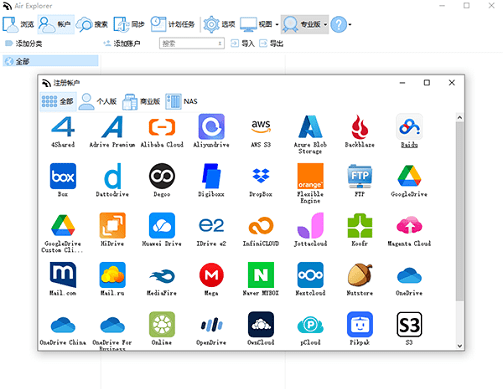The height and width of the screenshot is (389, 503).
Task: Open the help question mark menu
Action: (x=341, y=24)
